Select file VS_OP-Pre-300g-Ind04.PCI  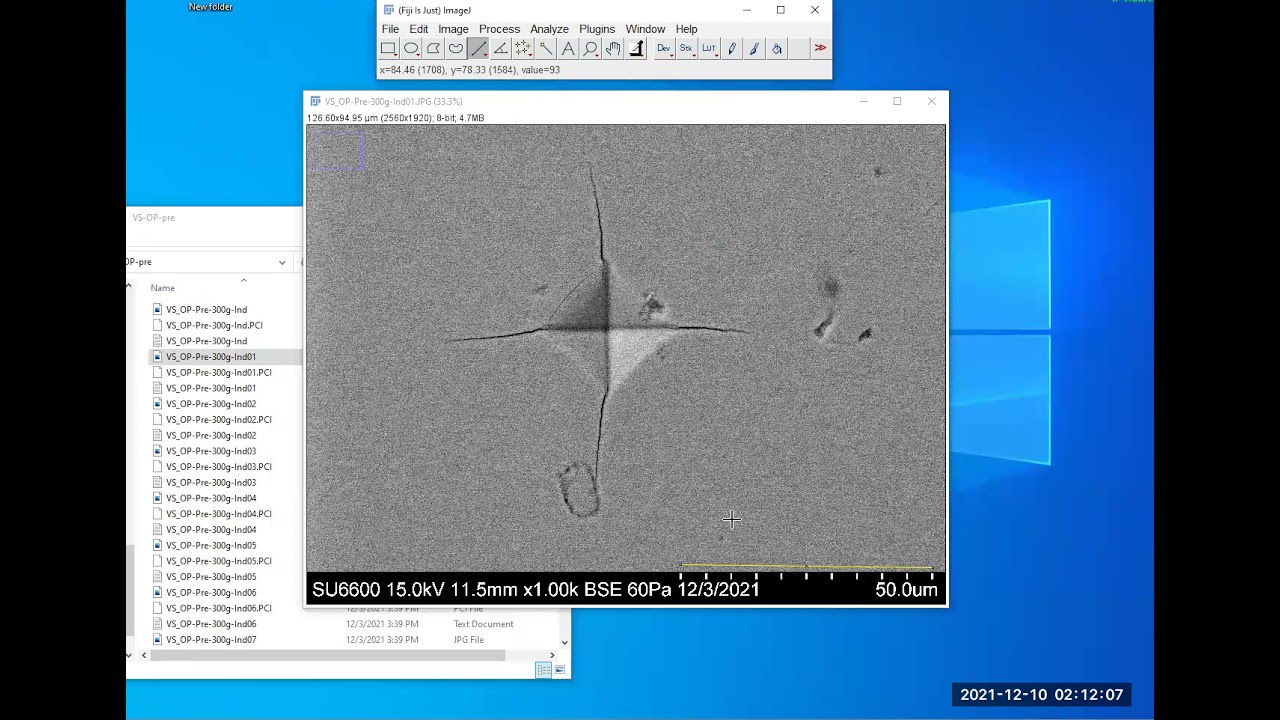pos(218,514)
